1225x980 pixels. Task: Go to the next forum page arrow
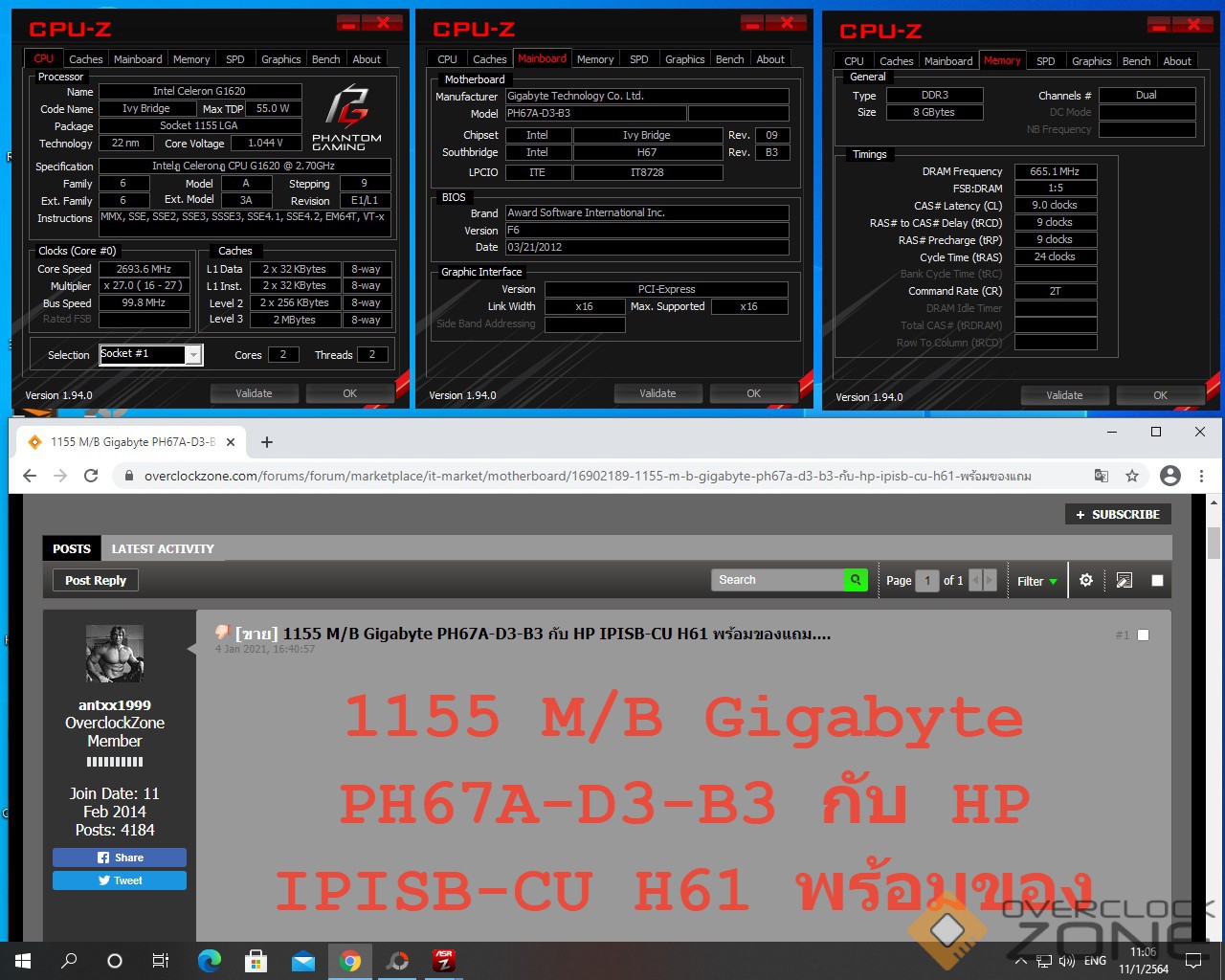990,580
